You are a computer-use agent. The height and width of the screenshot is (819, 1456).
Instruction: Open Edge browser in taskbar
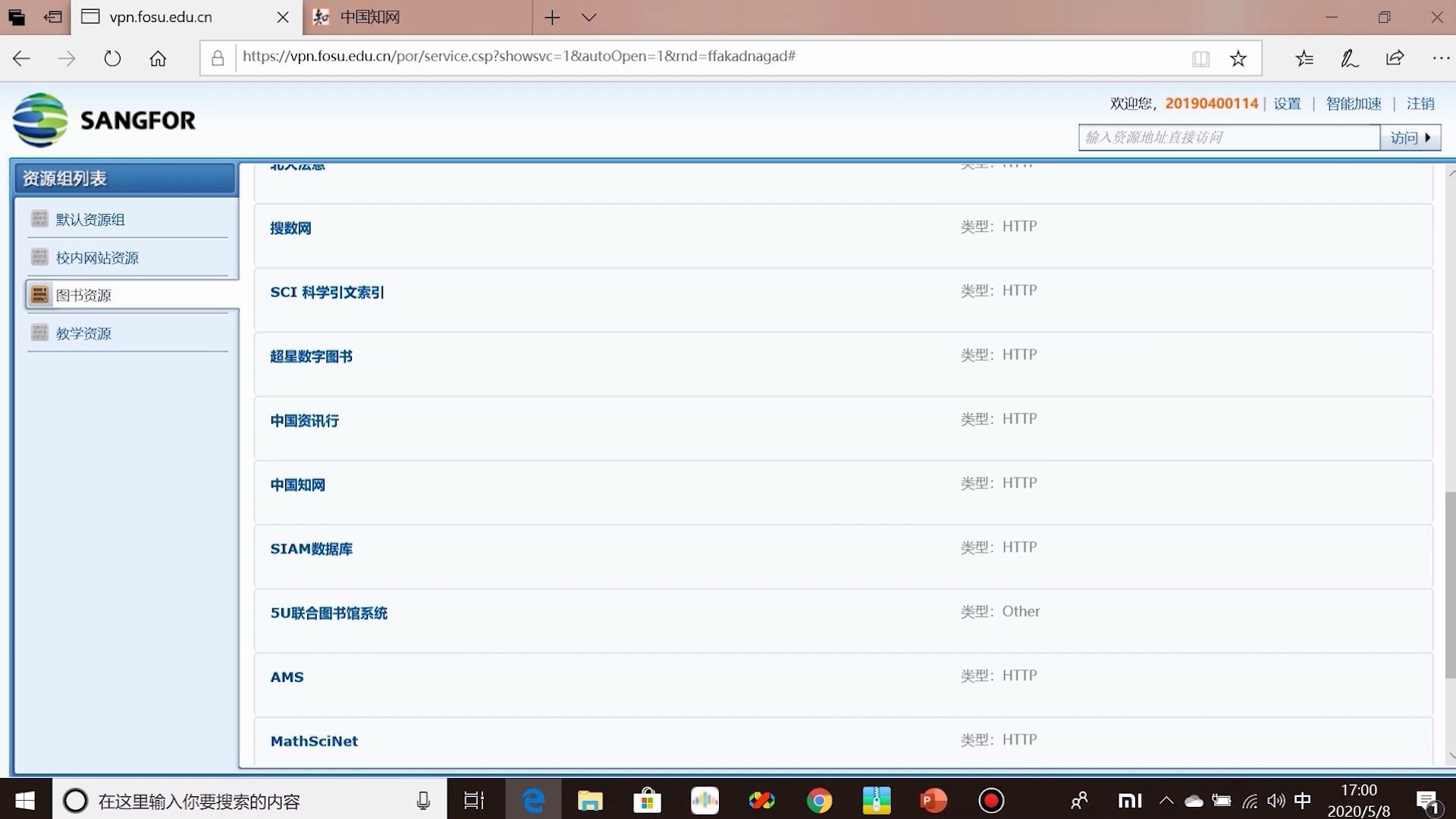coord(533,800)
